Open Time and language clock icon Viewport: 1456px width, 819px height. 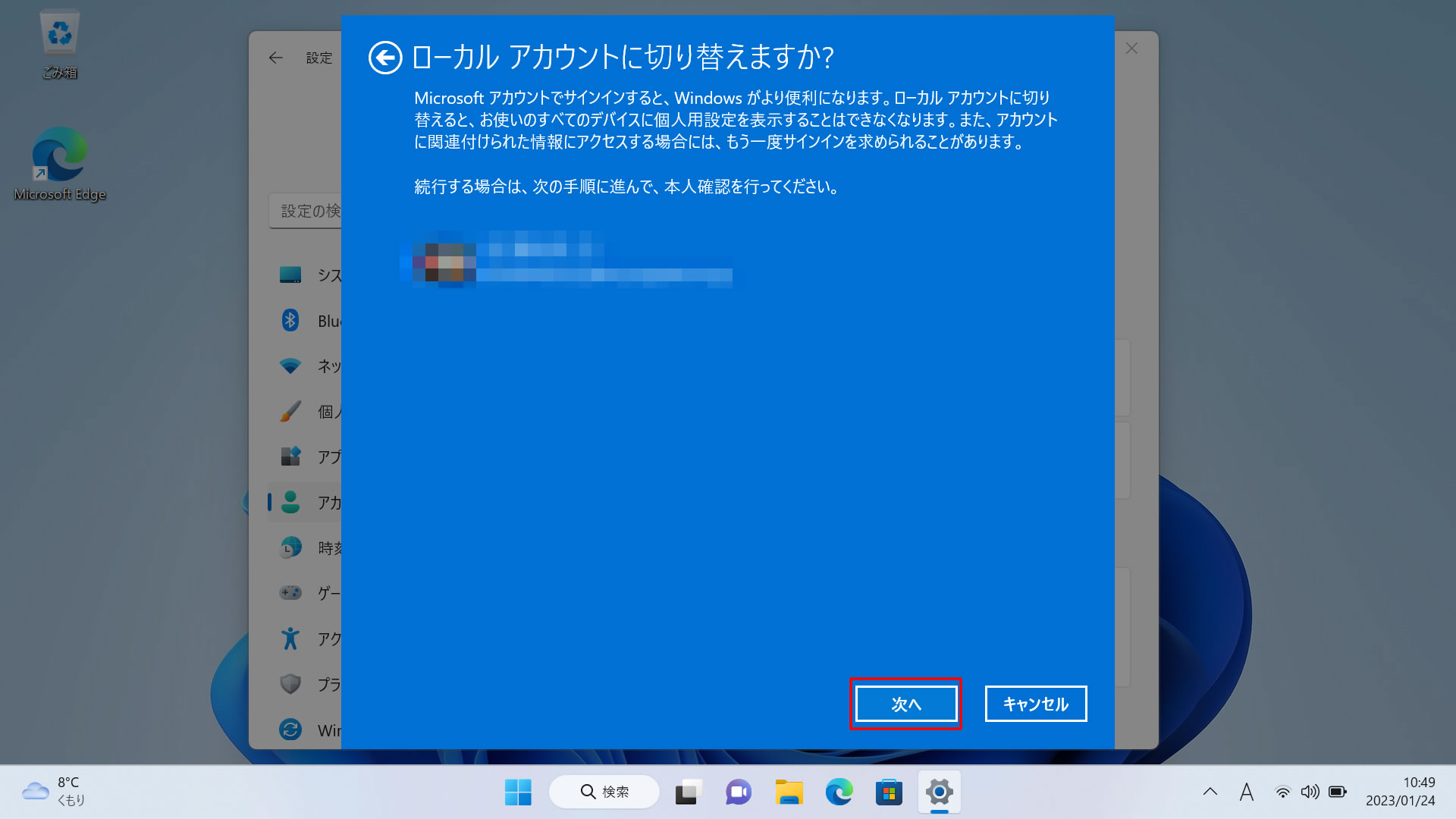(290, 548)
